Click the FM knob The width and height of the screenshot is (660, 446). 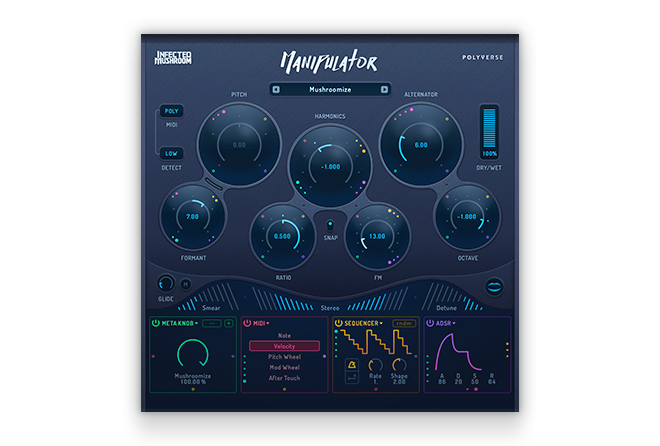[377, 236]
